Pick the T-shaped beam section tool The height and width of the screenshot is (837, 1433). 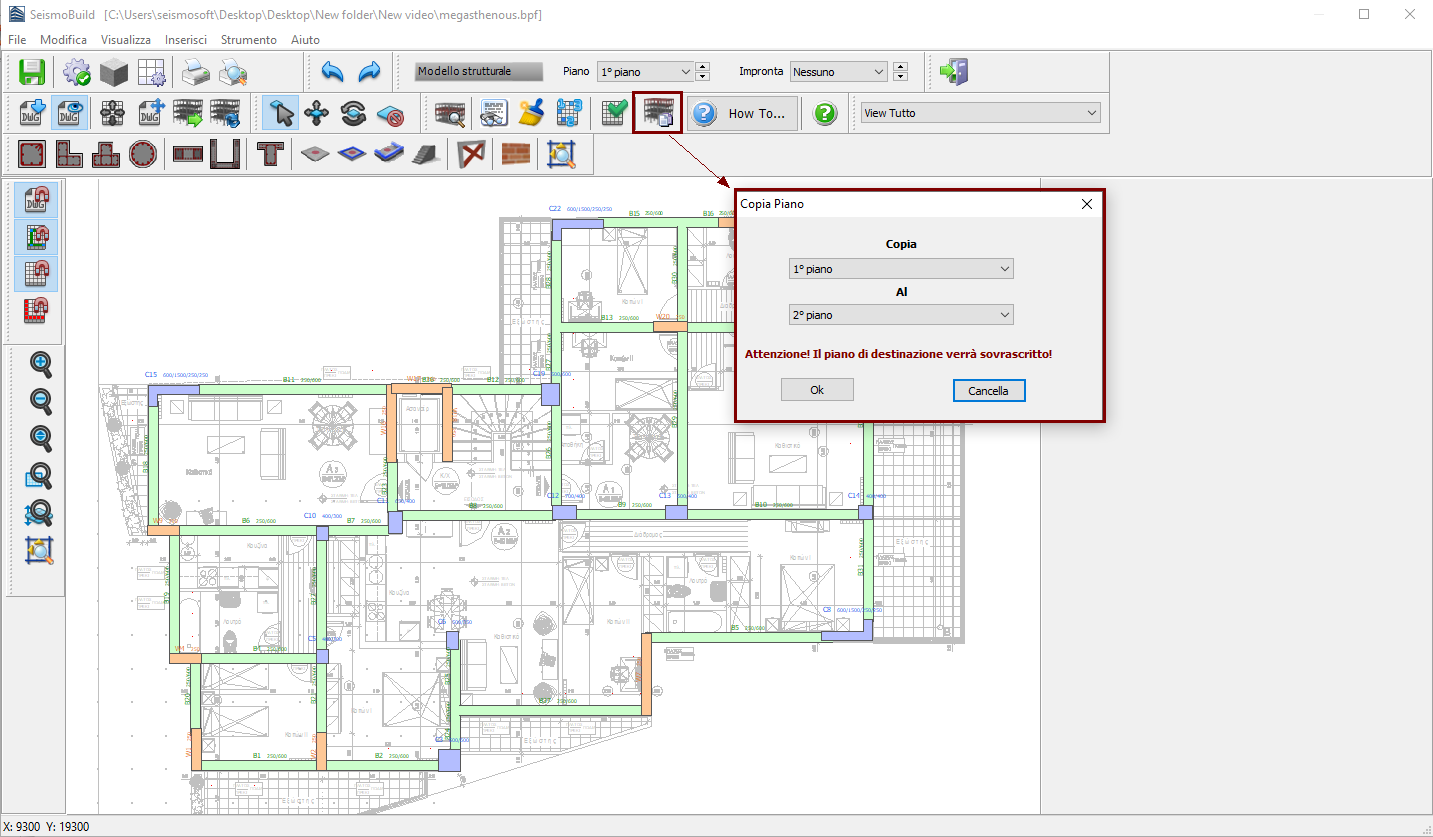click(268, 155)
